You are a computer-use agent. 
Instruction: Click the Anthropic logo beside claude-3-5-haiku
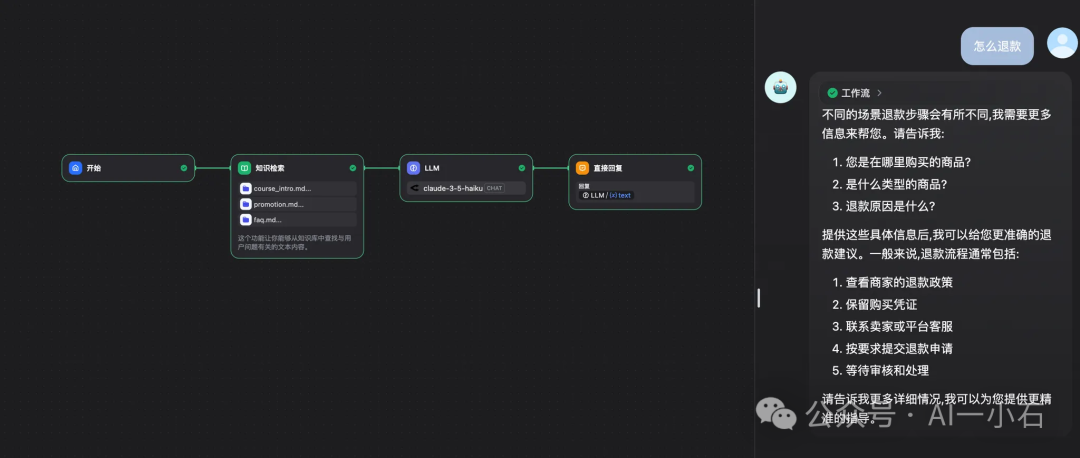click(415, 188)
